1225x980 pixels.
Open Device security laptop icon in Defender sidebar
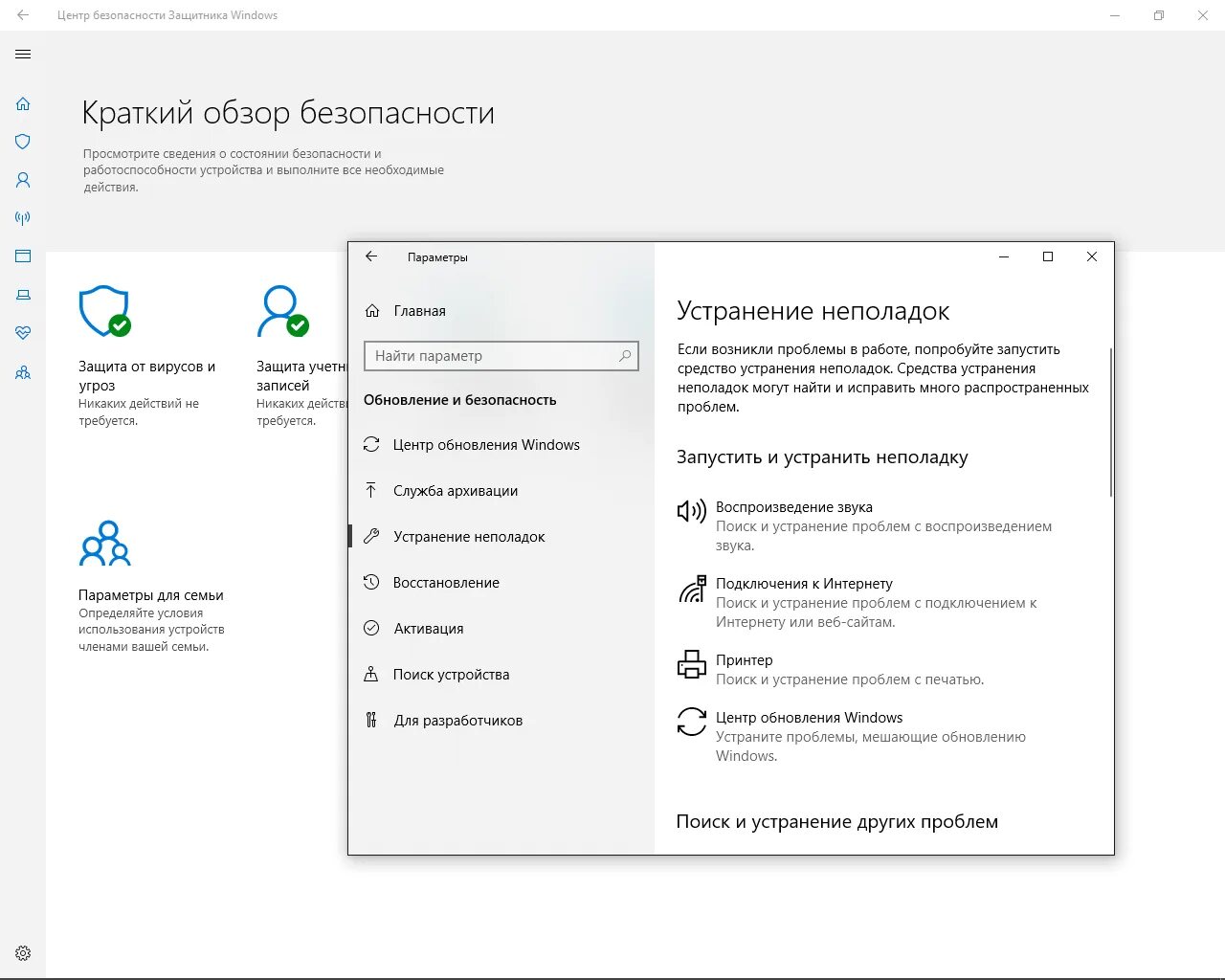click(23, 295)
